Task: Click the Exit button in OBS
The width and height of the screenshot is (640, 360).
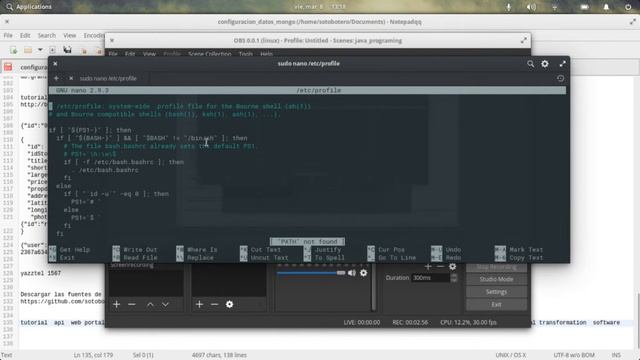Action: click(x=496, y=304)
